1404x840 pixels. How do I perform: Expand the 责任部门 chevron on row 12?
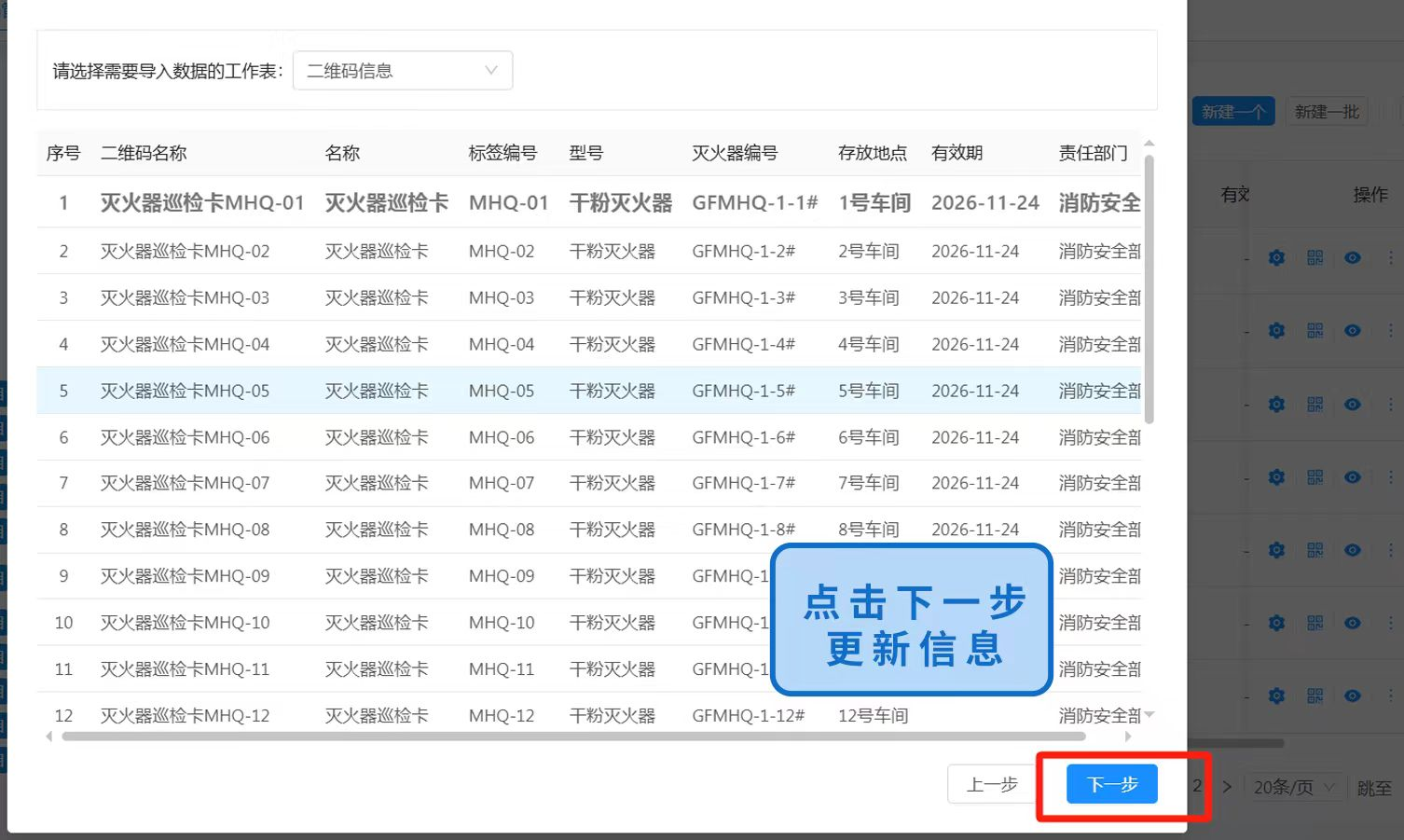click(1149, 715)
